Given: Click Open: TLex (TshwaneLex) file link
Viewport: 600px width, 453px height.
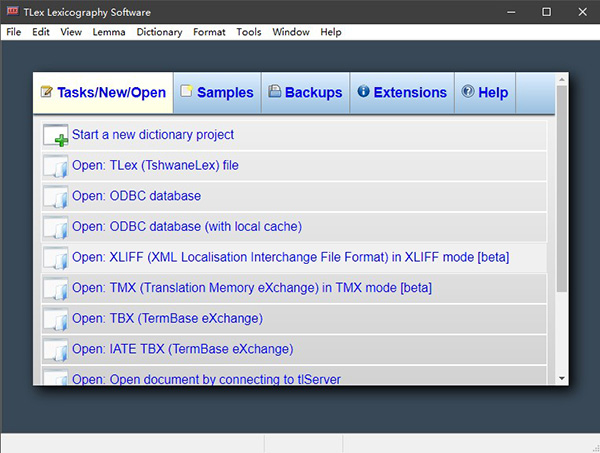Looking at the screenshot, I should click(155, 165).
